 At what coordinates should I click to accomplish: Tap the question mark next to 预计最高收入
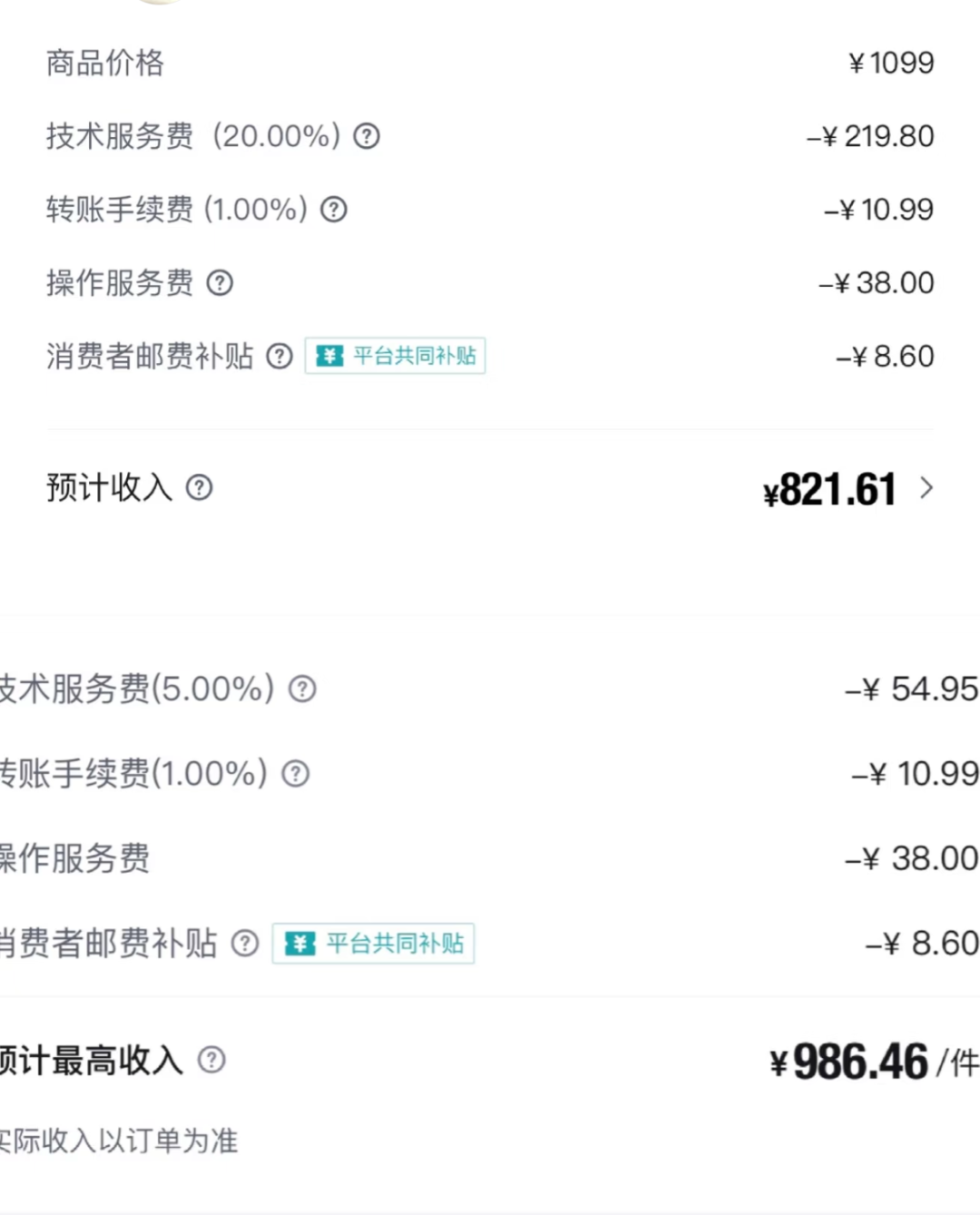click(x=211, y=1059)
